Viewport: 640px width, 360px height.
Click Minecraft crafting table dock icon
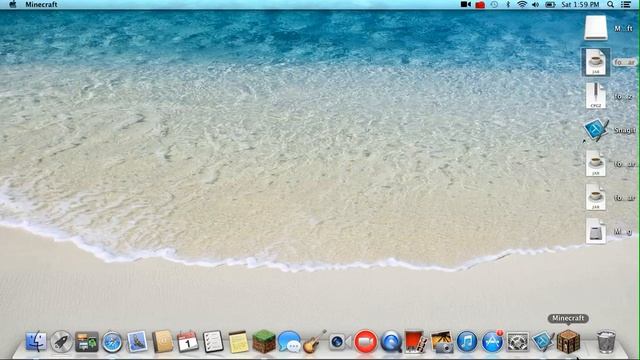tap(568, 342)
